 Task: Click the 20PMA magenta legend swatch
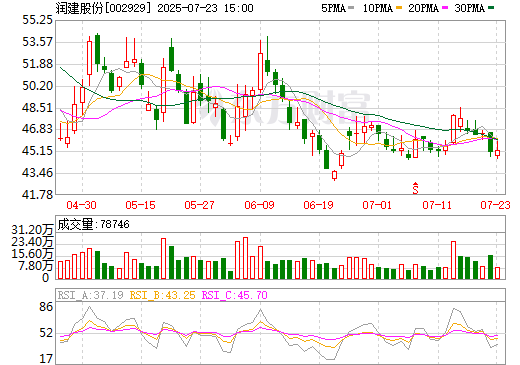445,8
